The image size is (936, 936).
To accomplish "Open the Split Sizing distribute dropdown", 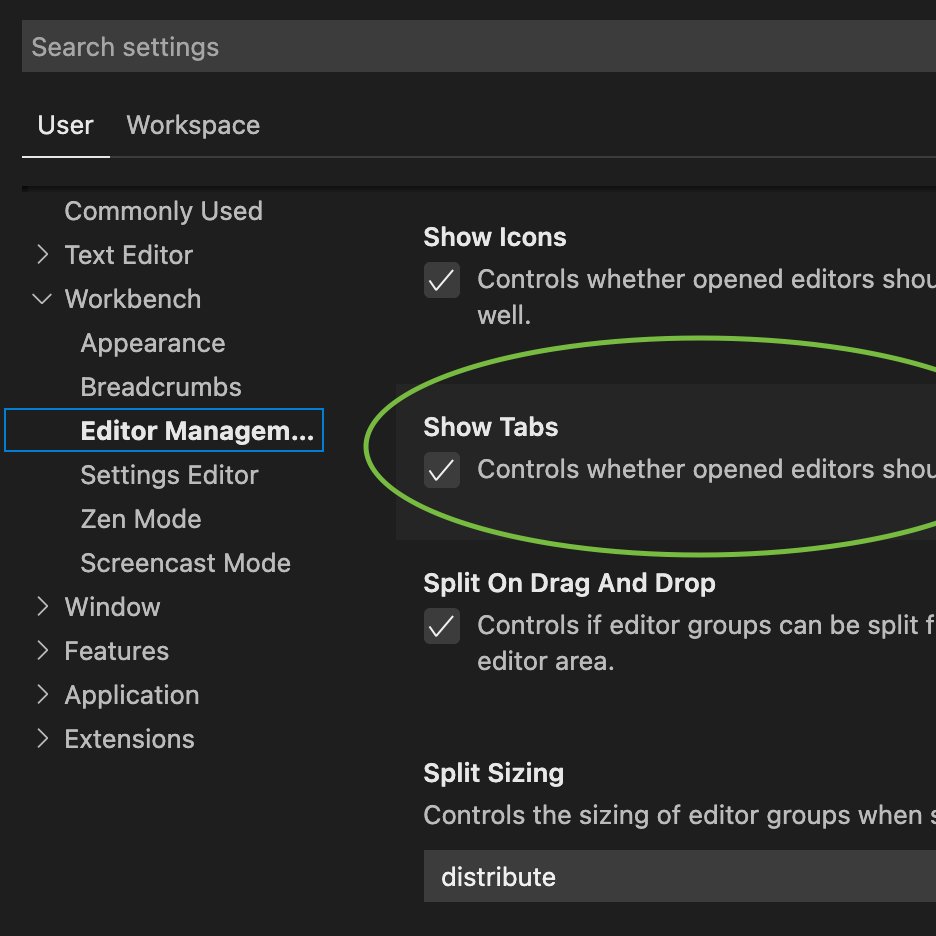I will click(679, 876).
